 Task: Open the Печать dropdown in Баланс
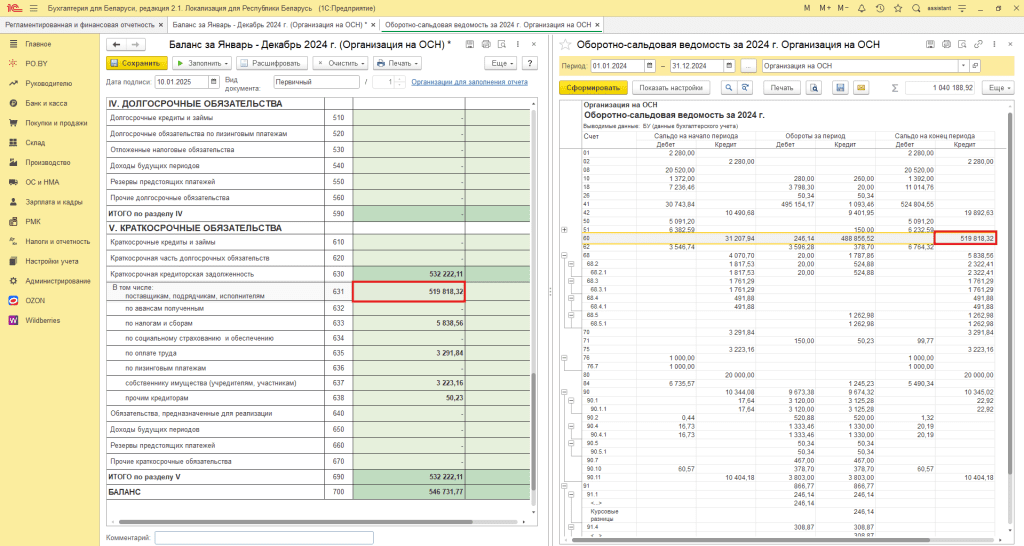pos(397,63)
